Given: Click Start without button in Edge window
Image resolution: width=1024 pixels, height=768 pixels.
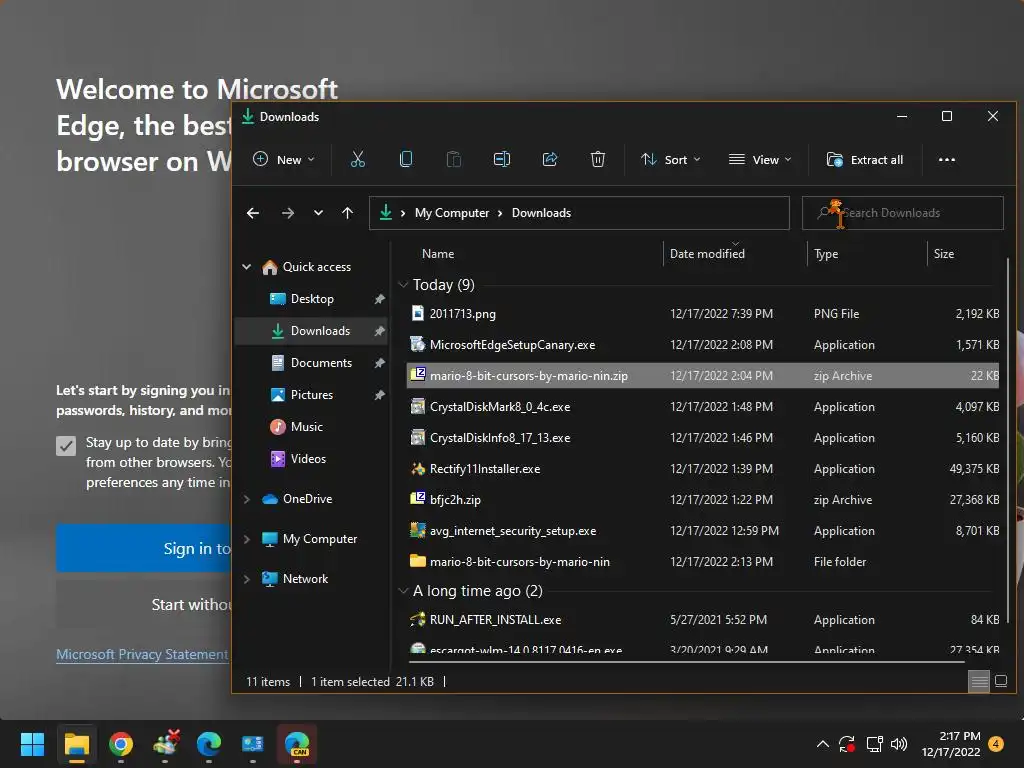Looking at the screenshot, I should 144,605.
